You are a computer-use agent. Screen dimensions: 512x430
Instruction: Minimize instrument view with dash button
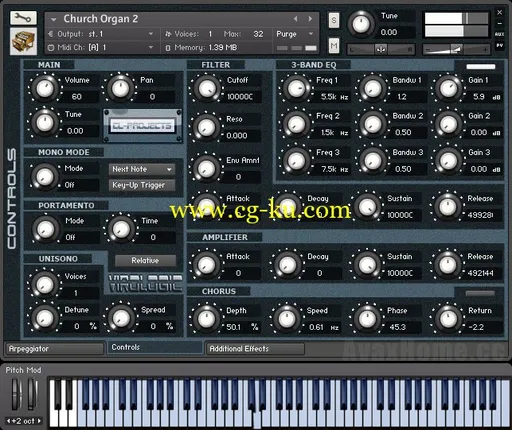pyautogui.click(x=499, y=23)
